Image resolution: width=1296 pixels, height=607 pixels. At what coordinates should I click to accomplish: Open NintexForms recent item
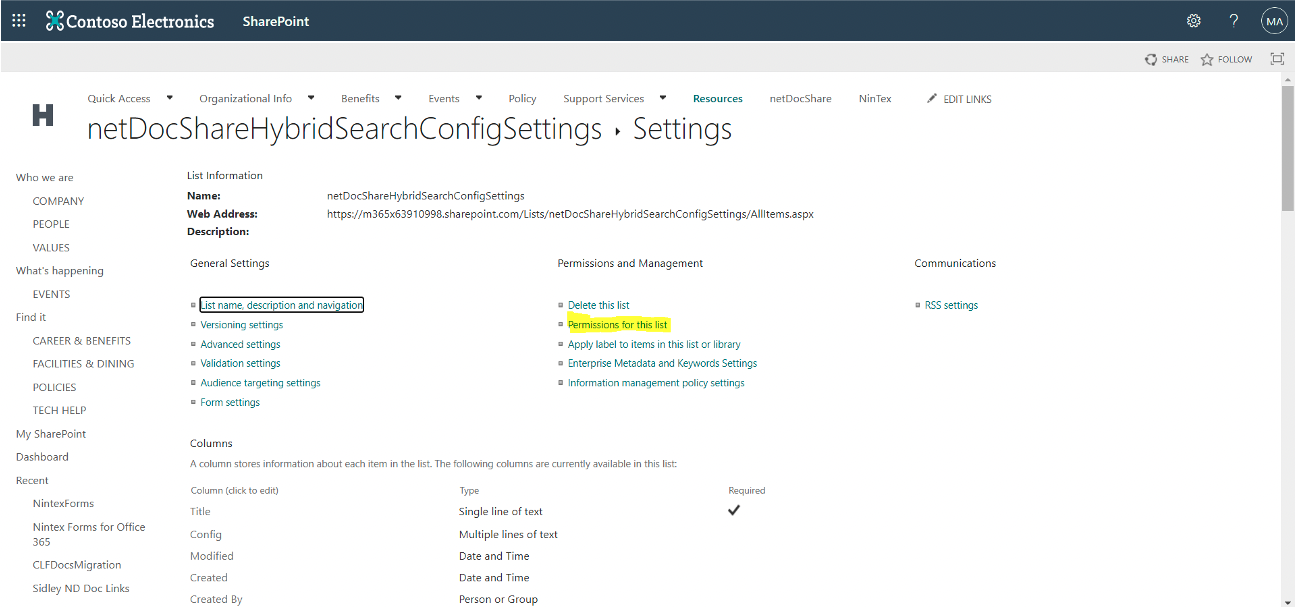63,504
